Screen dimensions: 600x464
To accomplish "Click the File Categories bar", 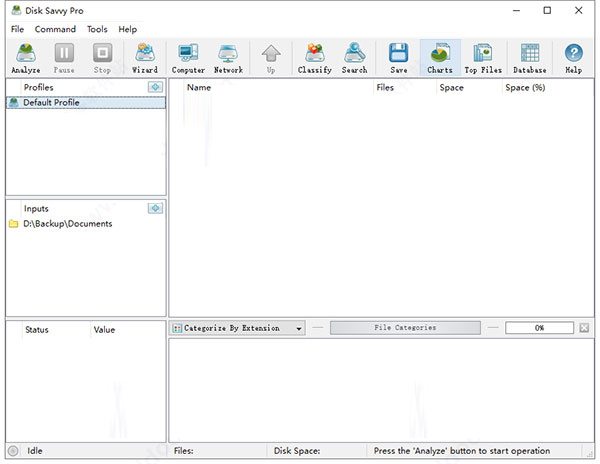I will click(405, 328).
